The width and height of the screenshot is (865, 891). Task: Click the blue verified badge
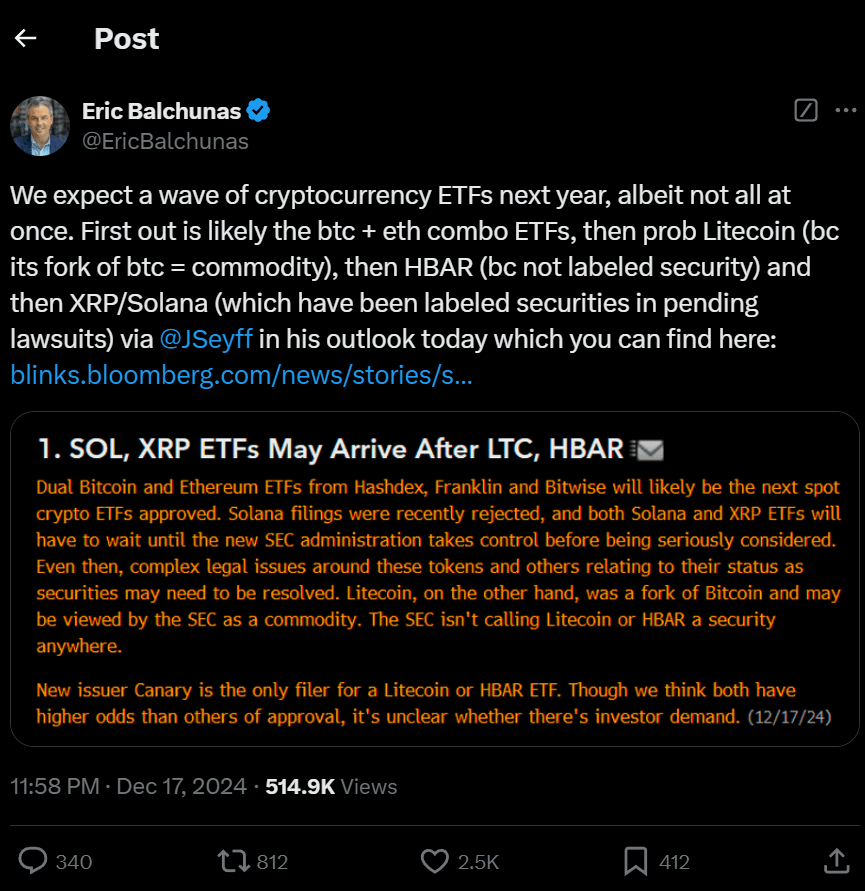[x=259, y=110]
